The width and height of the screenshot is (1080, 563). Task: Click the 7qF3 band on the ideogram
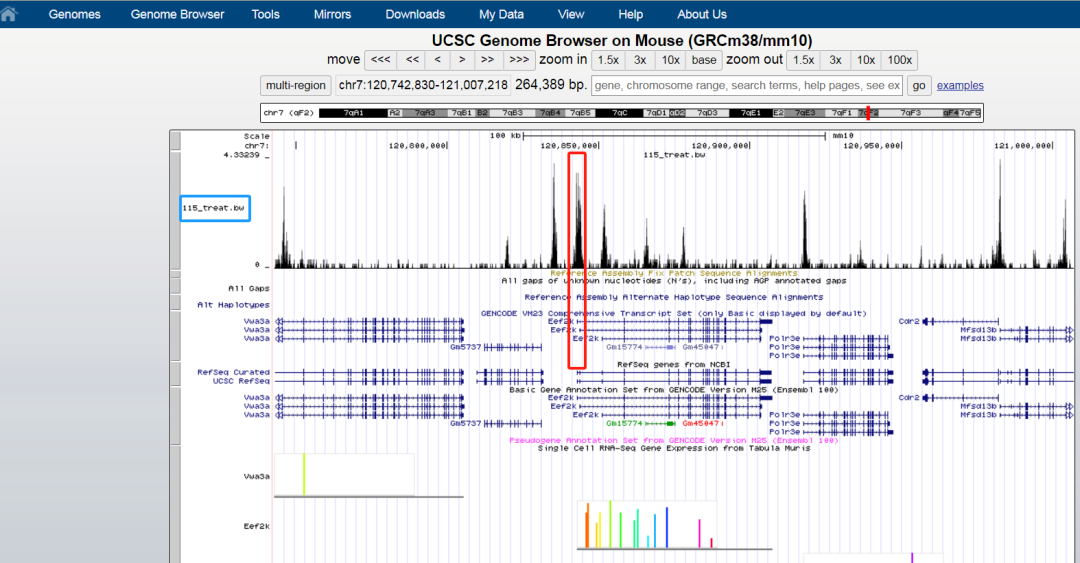(x=911, y=113)
